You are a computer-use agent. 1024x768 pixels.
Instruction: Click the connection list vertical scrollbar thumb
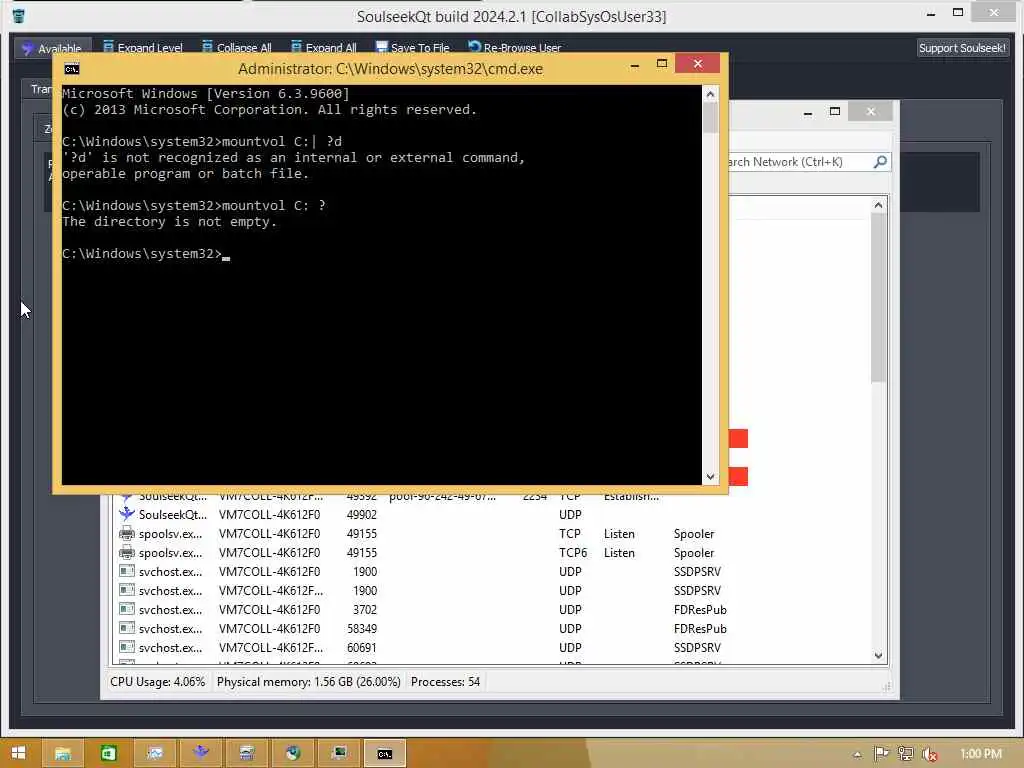click(x=878, y=298)
